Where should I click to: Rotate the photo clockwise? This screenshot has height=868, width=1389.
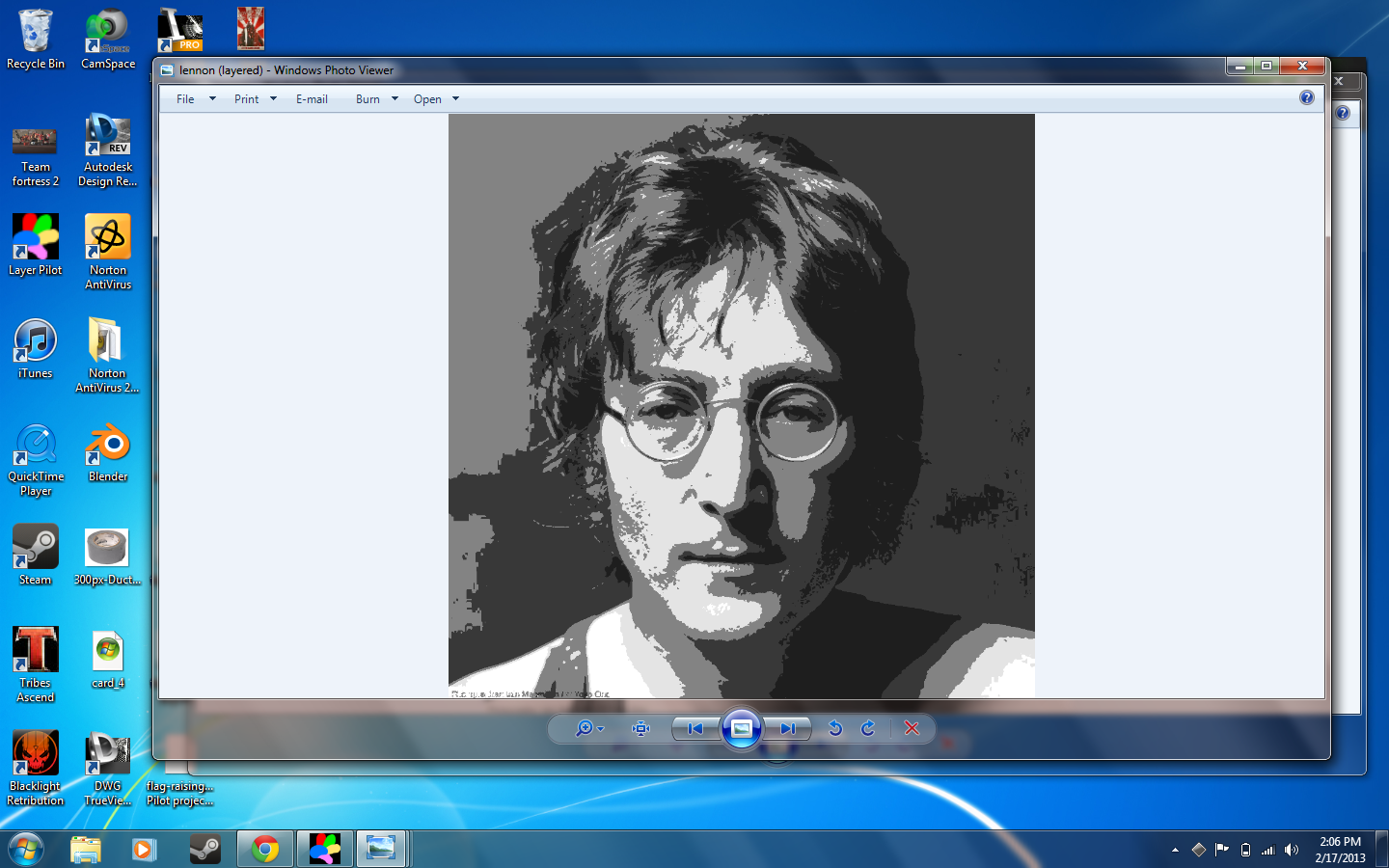pos(867,728)
